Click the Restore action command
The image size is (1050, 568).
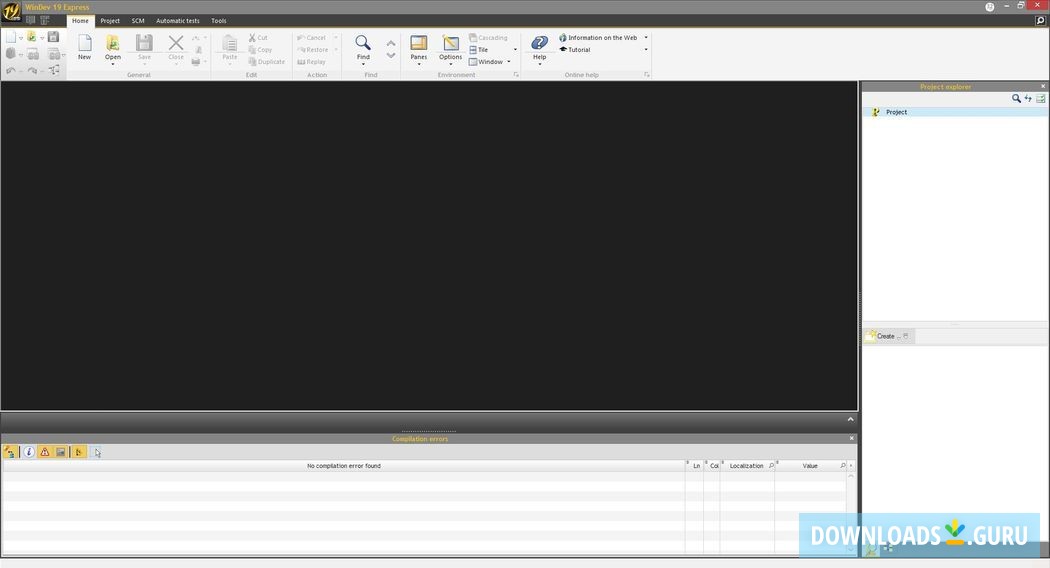click(313, 50)
